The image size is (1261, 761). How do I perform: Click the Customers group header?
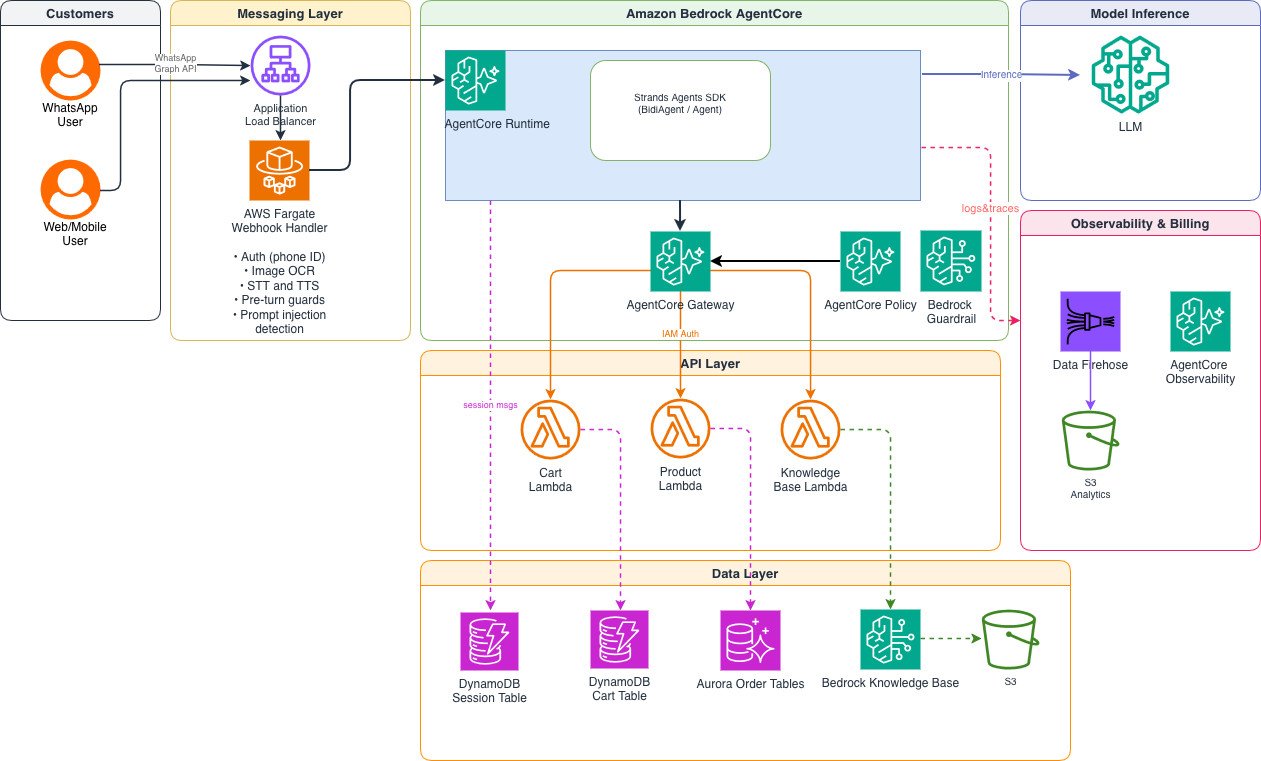coord(80,14)
